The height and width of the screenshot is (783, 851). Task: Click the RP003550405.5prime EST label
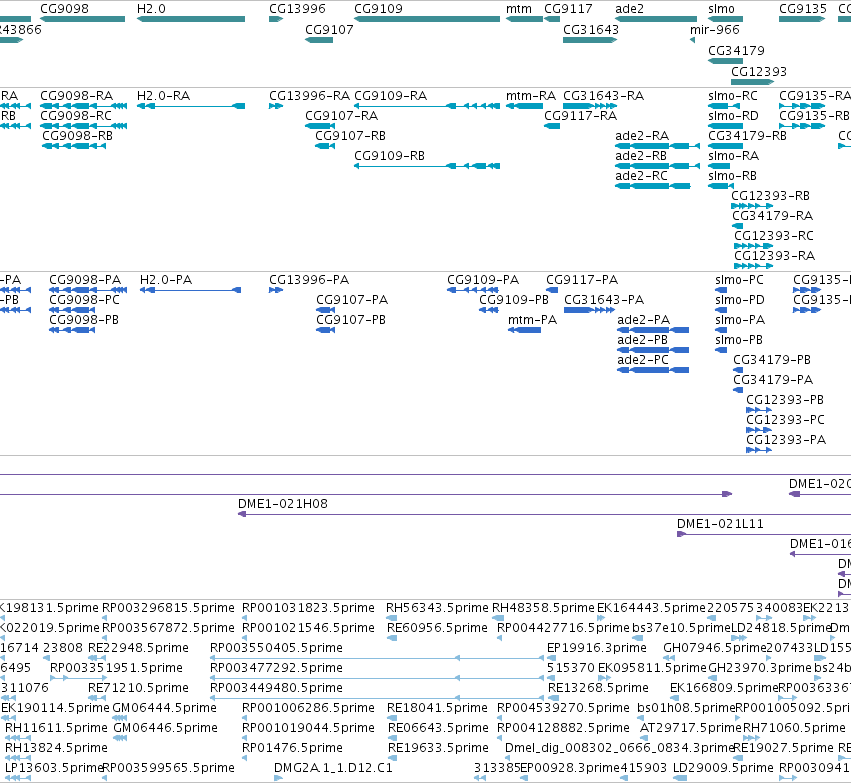pyautogui.click(x=276, y=647)
